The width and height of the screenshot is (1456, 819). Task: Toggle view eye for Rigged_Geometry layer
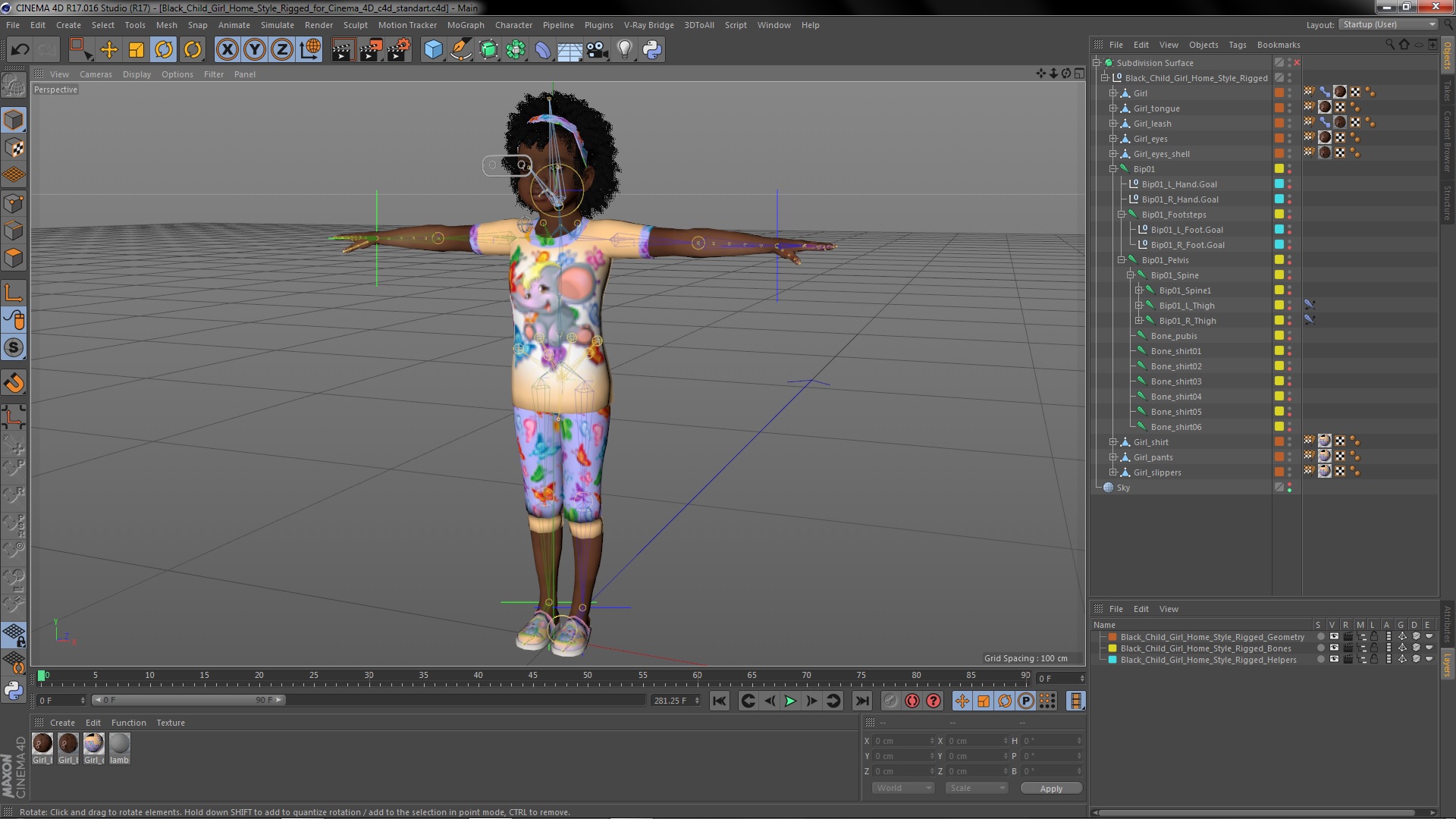[x=1334, y=637]
